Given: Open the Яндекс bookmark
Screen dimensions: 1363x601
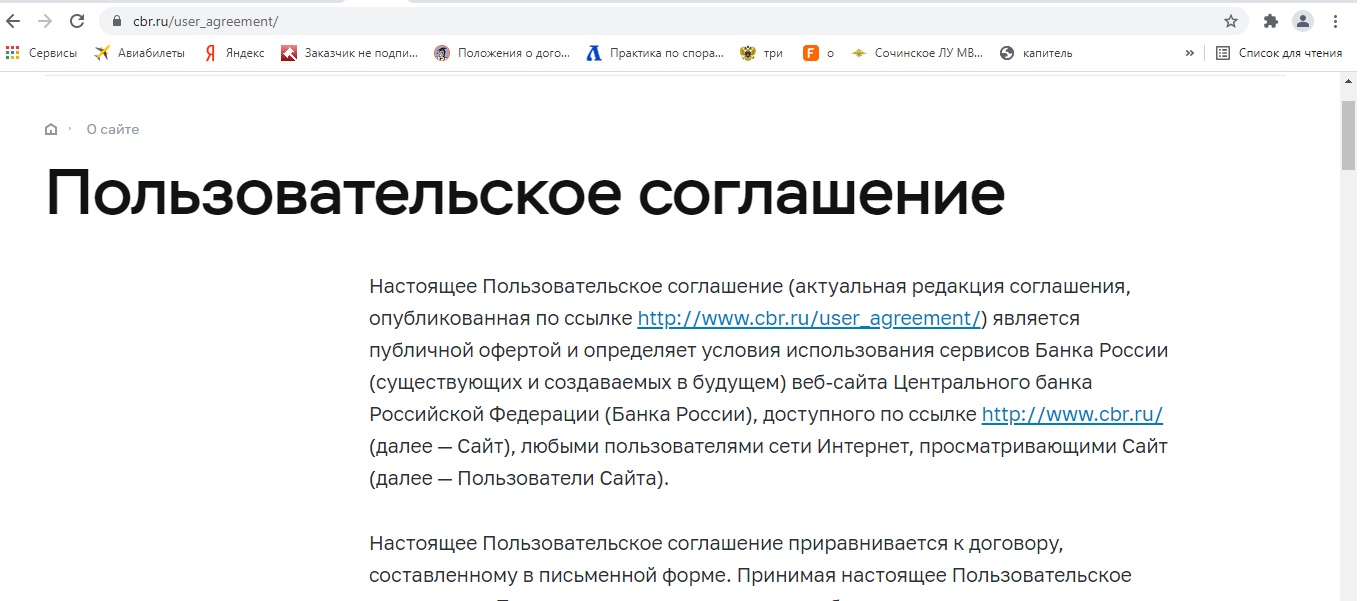Looking at the screenshot, I should [235, 53].
